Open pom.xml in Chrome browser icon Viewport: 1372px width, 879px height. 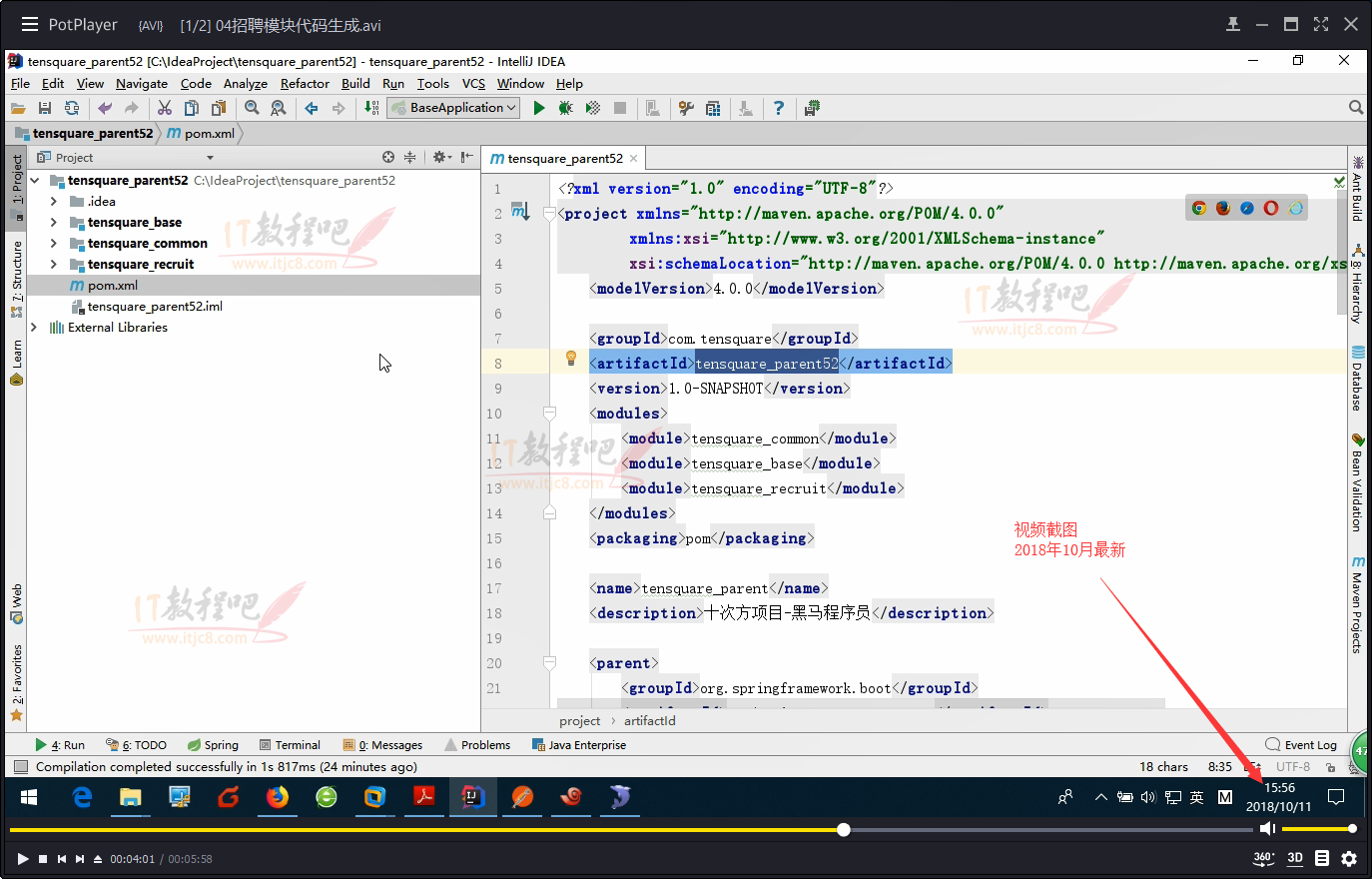pos(1199,208)
